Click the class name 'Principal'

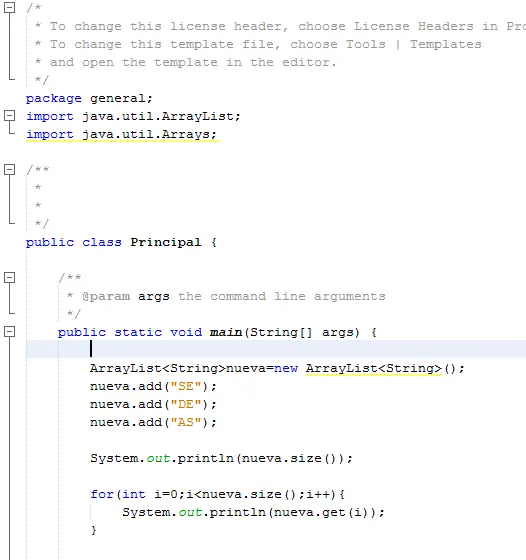click(166, 242)
